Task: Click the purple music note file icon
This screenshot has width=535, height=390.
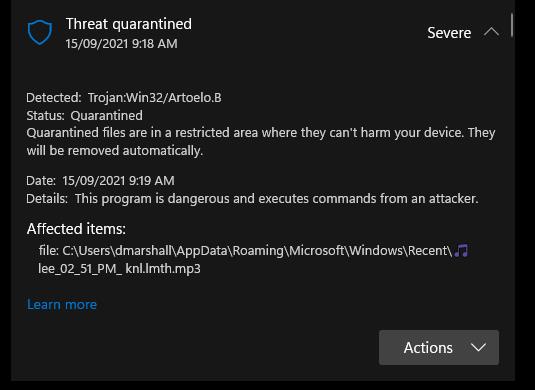Action: 462,251
